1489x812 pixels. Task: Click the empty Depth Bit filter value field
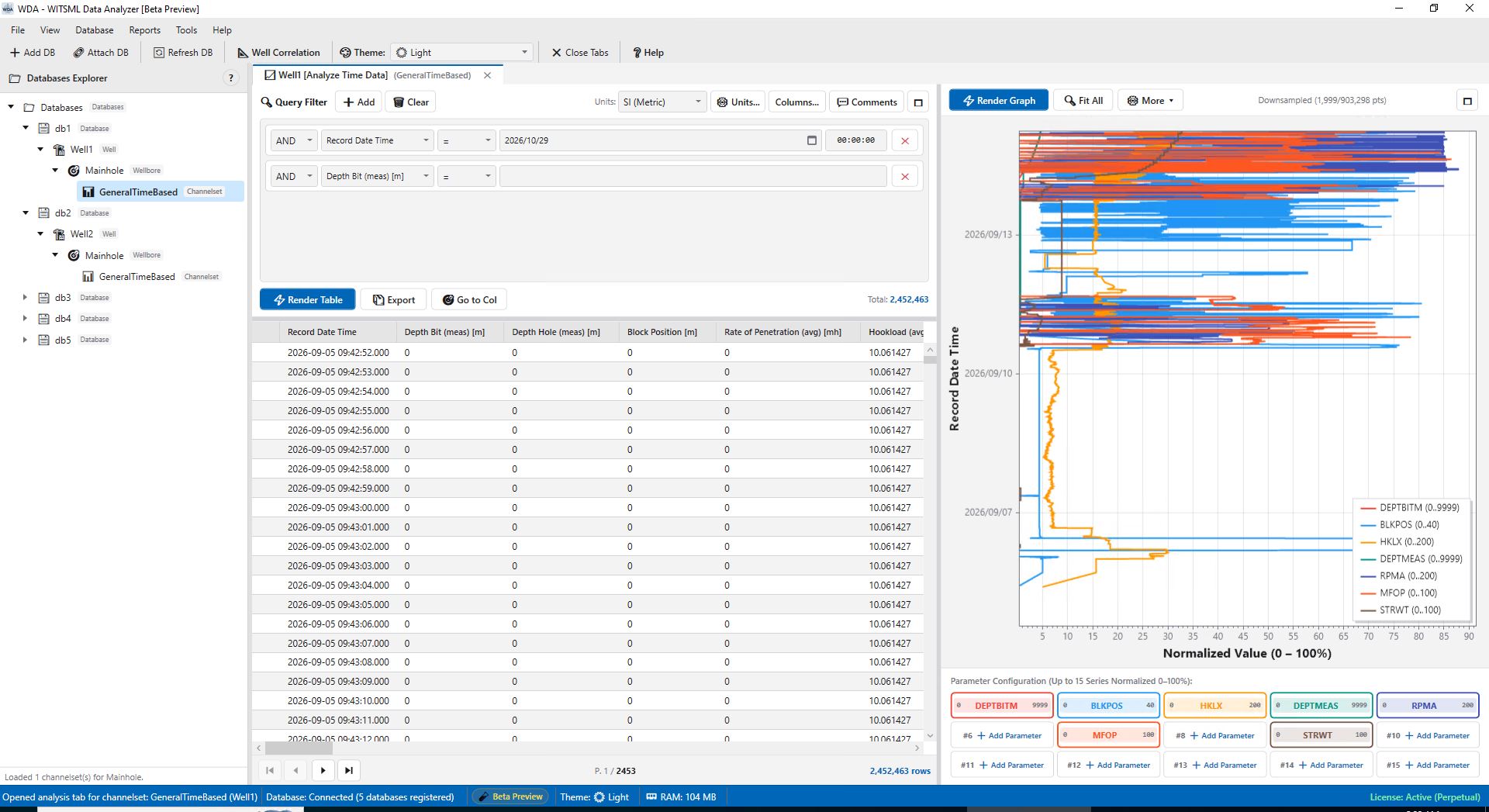pyautogui.click(x=693, y=176)
